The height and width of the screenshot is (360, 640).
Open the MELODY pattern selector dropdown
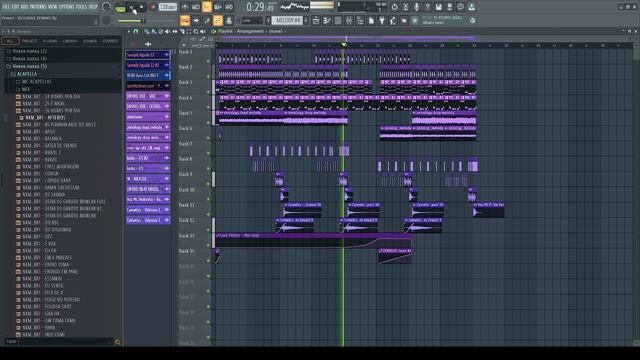click(288, 20)
